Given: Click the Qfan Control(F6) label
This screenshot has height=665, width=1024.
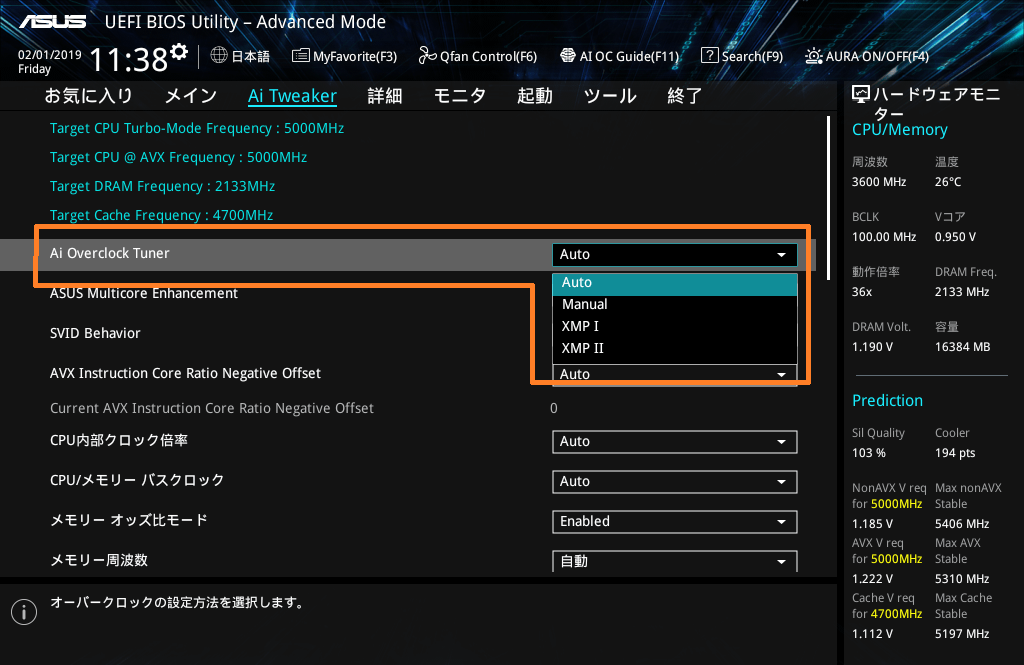Looking at the screenshot, I should (488, 56).
